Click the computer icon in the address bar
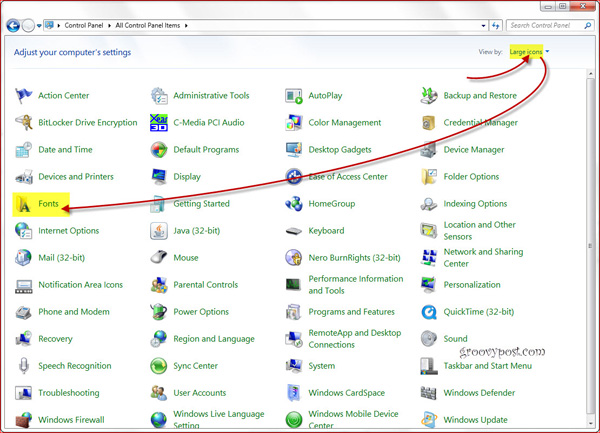 pyautogui.click(x=49, y=25)
